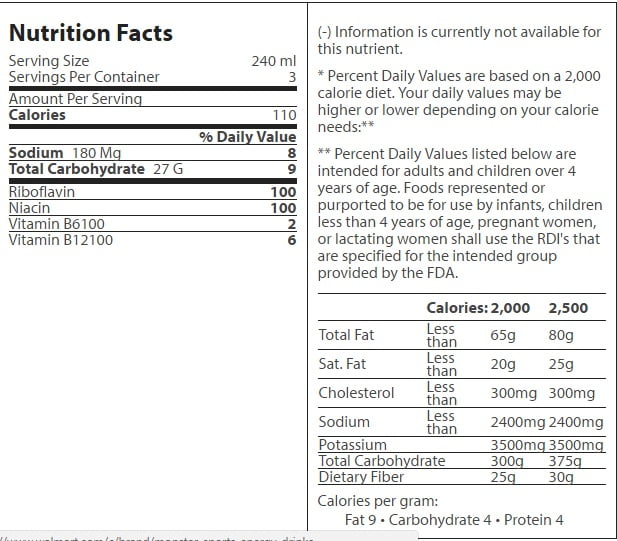Select the 240 ml serving value
Viewport: 617px width, 541px height.
click(x=274, y=61)
